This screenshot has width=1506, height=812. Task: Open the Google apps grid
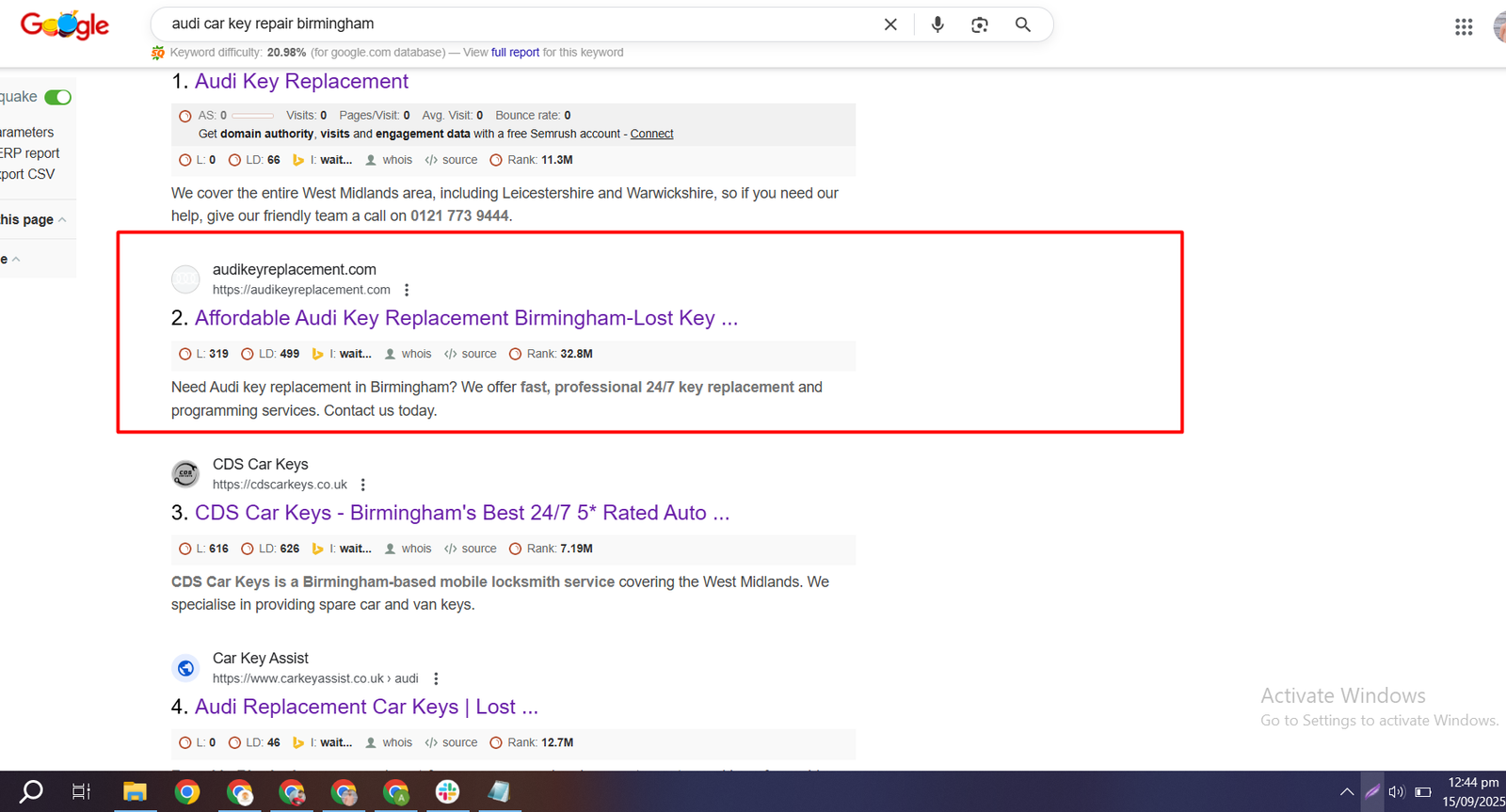click(x=1463, y=27)
